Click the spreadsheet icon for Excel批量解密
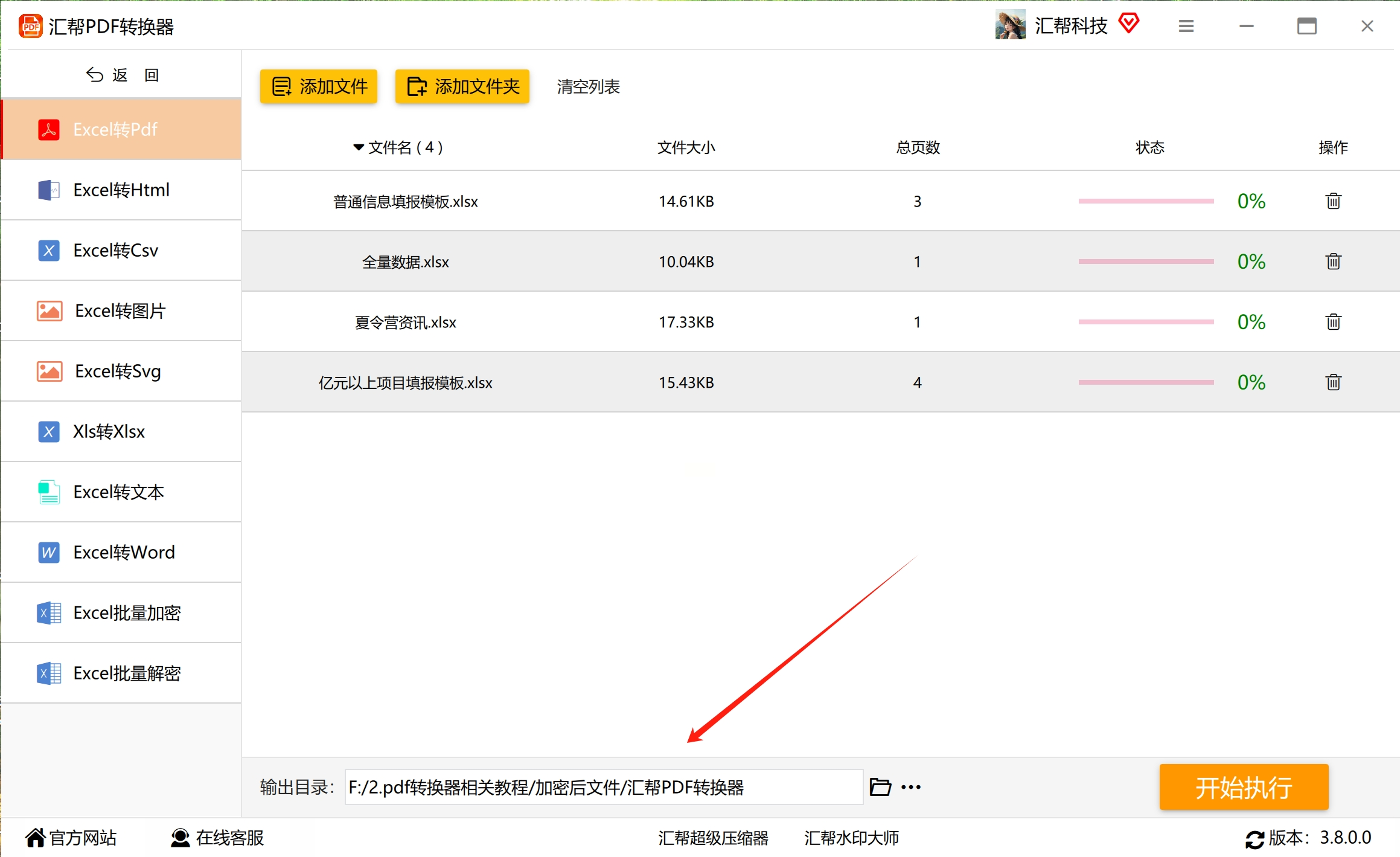The width and height of the screenshot is (1400, 857). 49,673
